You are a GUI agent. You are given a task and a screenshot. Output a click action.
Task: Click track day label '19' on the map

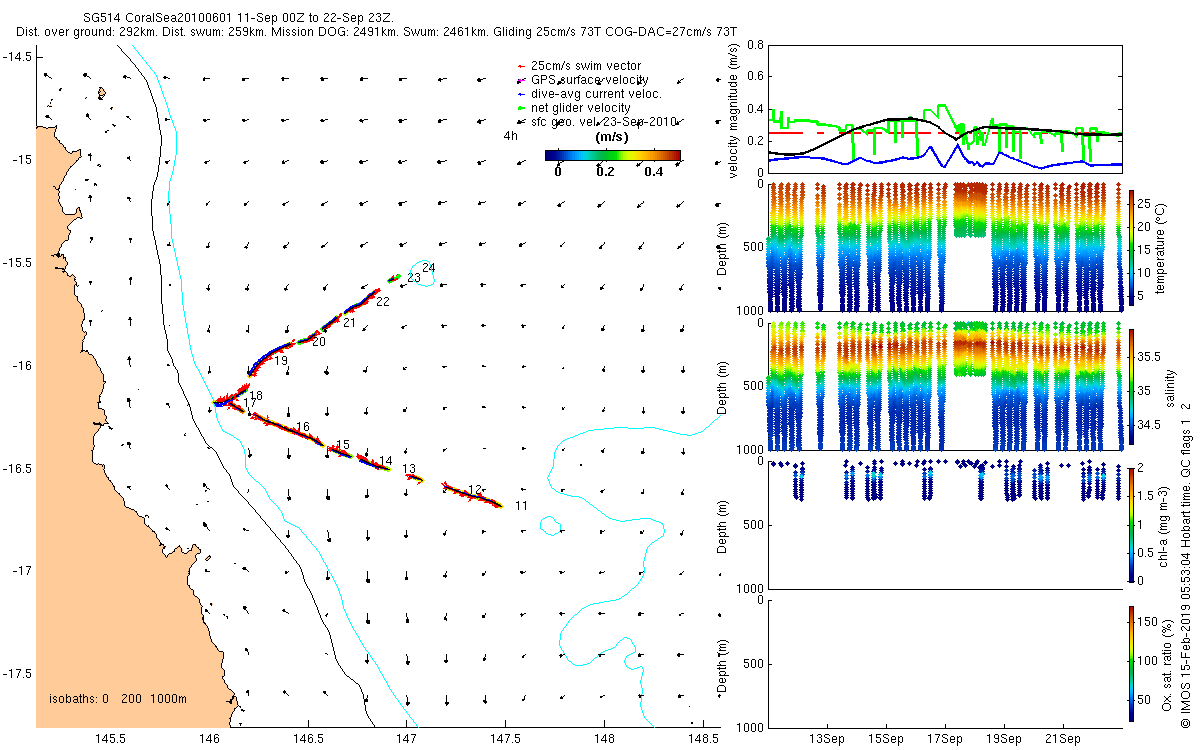[281, 360]
